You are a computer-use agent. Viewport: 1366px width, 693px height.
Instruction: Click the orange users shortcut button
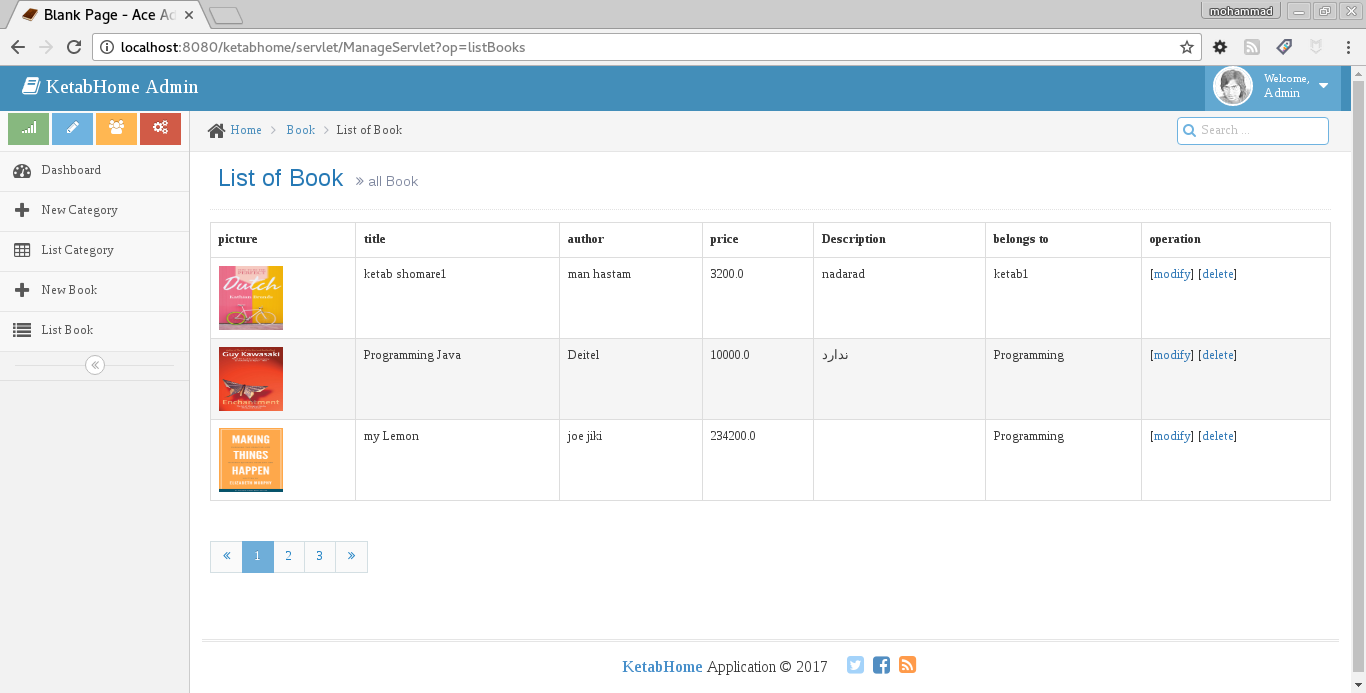coord(116,129)
